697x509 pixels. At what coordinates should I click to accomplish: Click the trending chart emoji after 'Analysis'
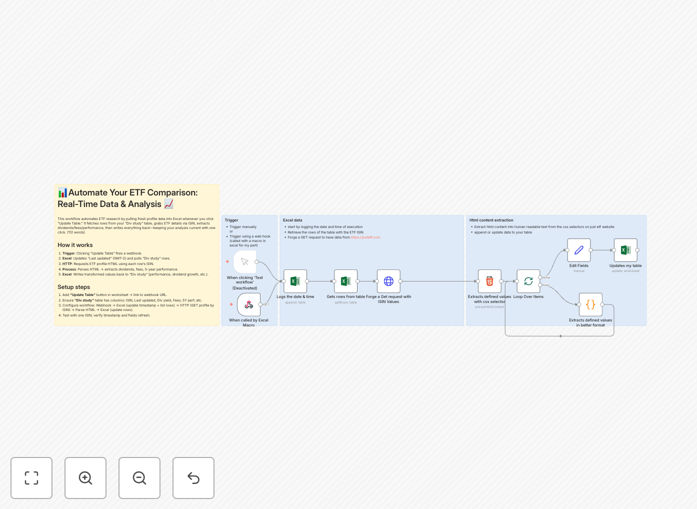(168, 204)
